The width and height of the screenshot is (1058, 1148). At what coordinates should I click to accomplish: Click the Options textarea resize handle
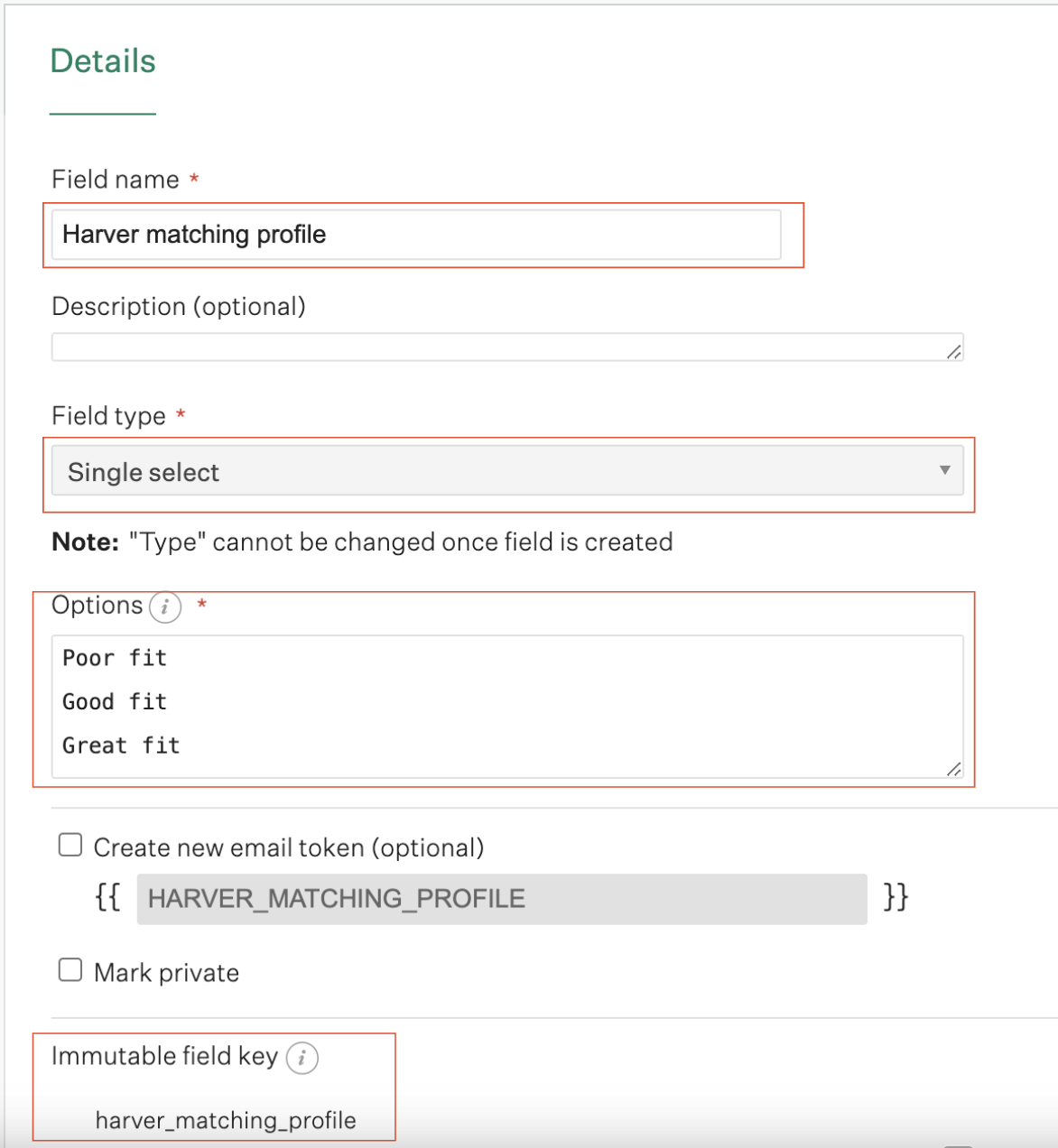pyautogui.click(x=954, y=769)
